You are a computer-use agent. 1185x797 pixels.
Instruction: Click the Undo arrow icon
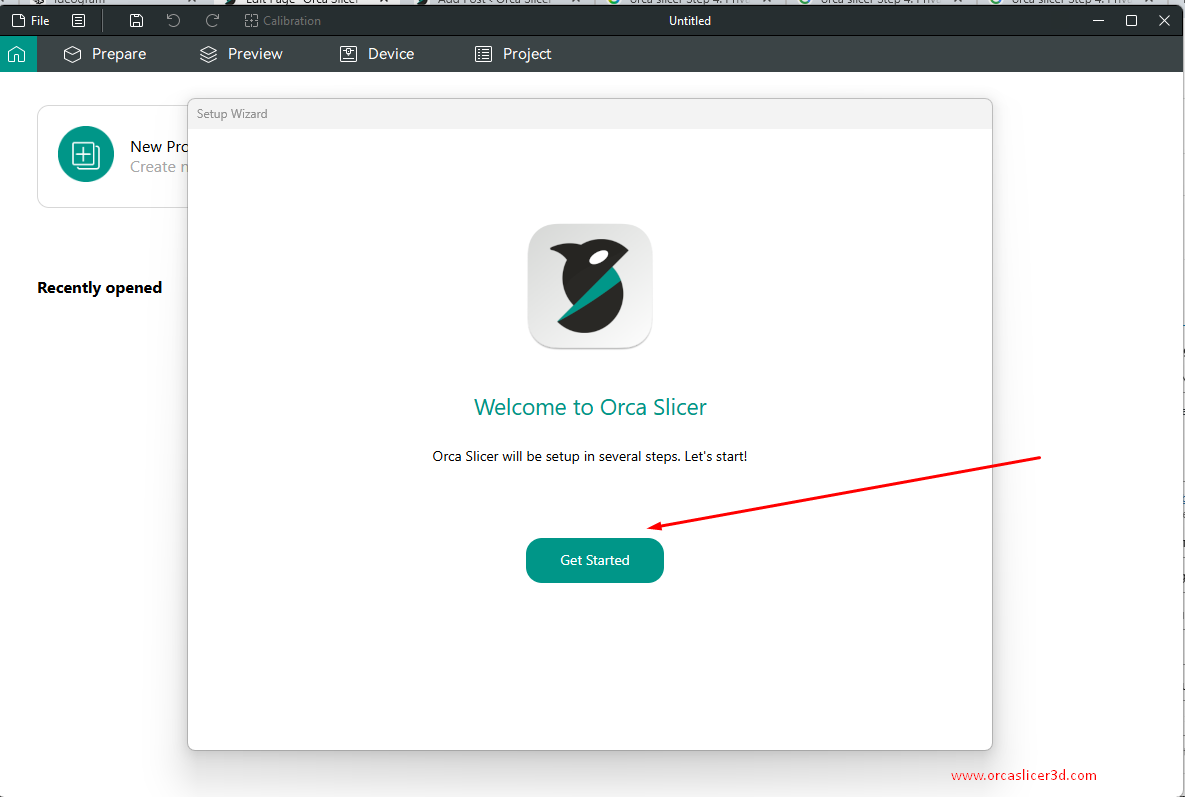(174, 21)
